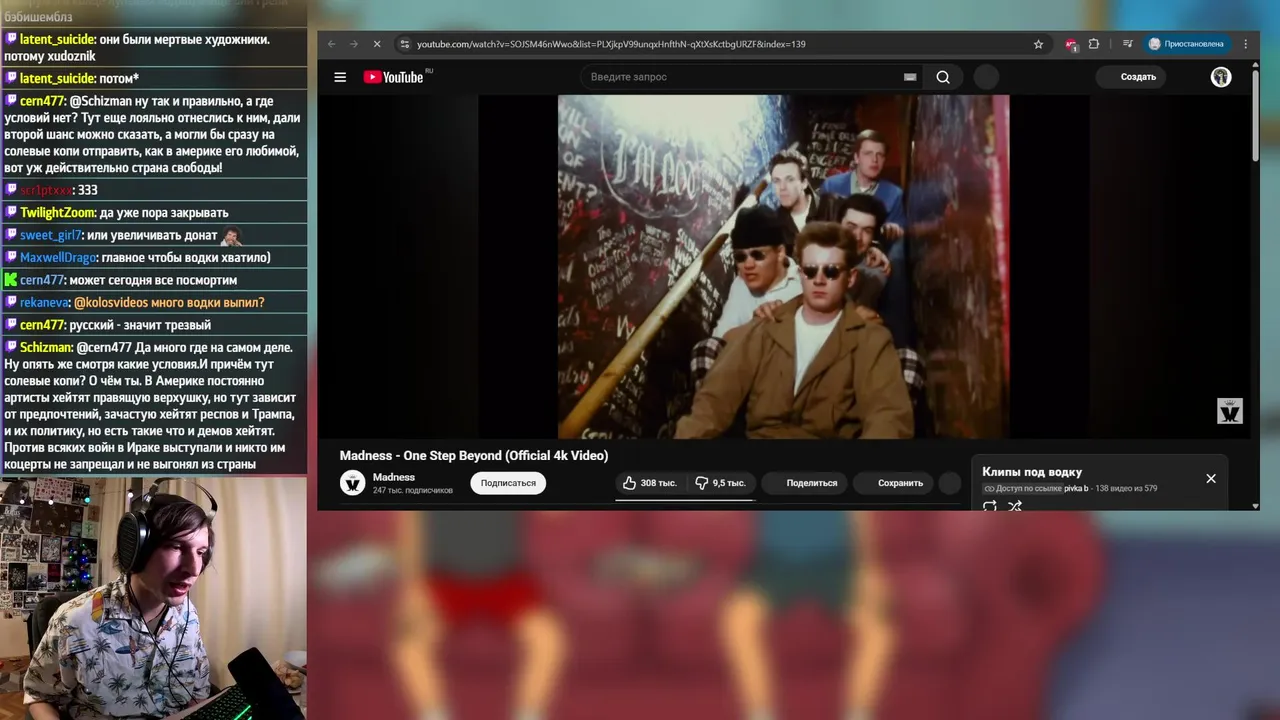Stop the page from loading
The height and width of the screenshot is (720, 1280).
tap(377, 44)
